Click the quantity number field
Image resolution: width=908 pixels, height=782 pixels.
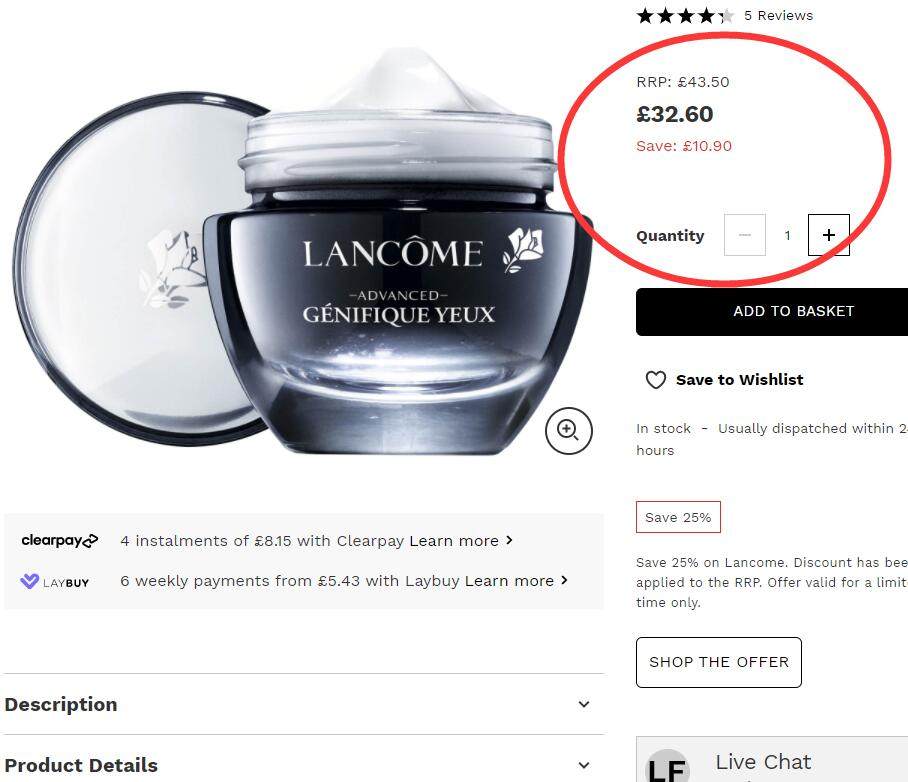[x=787, y=235]
